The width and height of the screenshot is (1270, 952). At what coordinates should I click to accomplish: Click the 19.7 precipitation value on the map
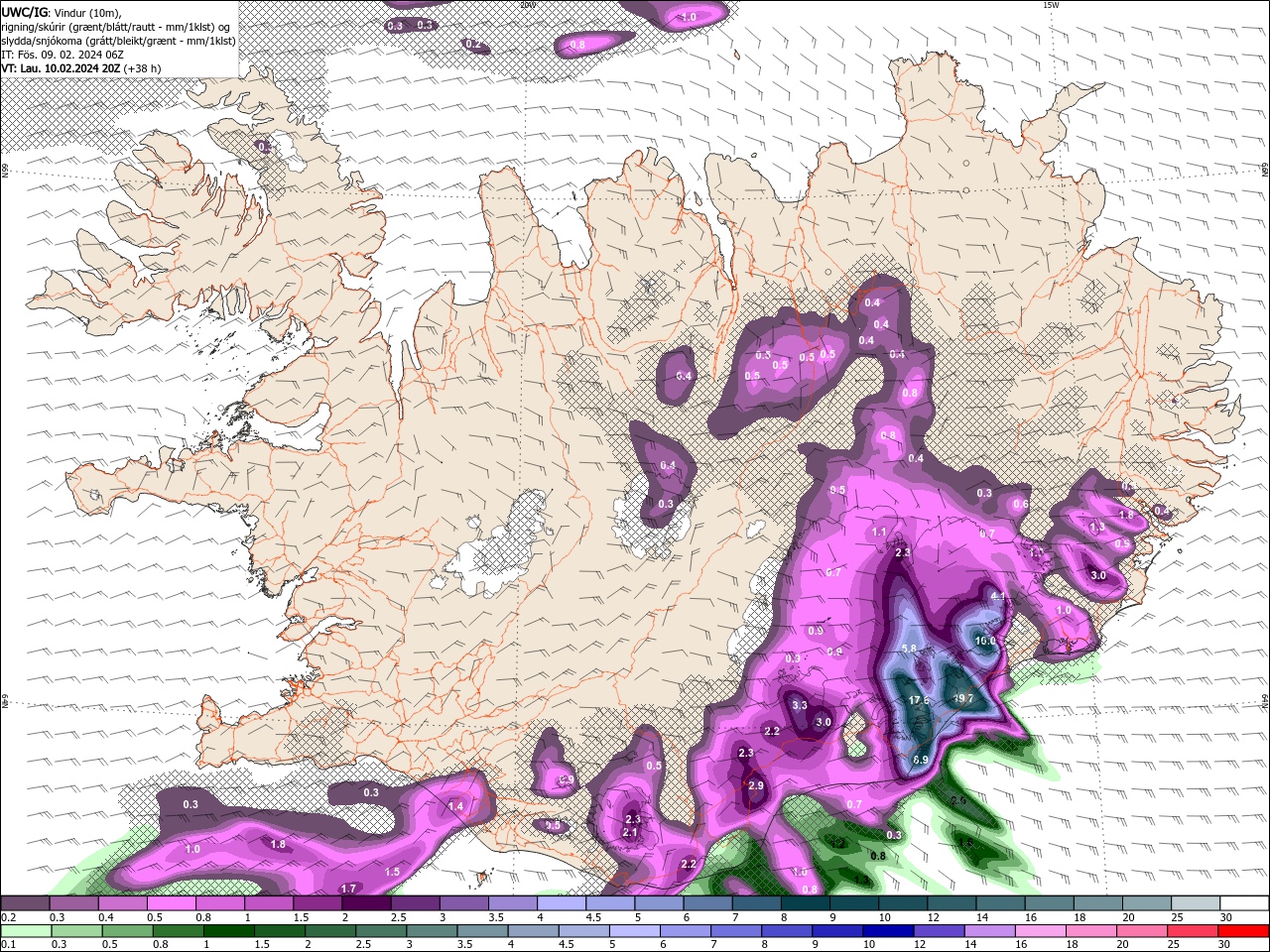(x=962, y=698)
